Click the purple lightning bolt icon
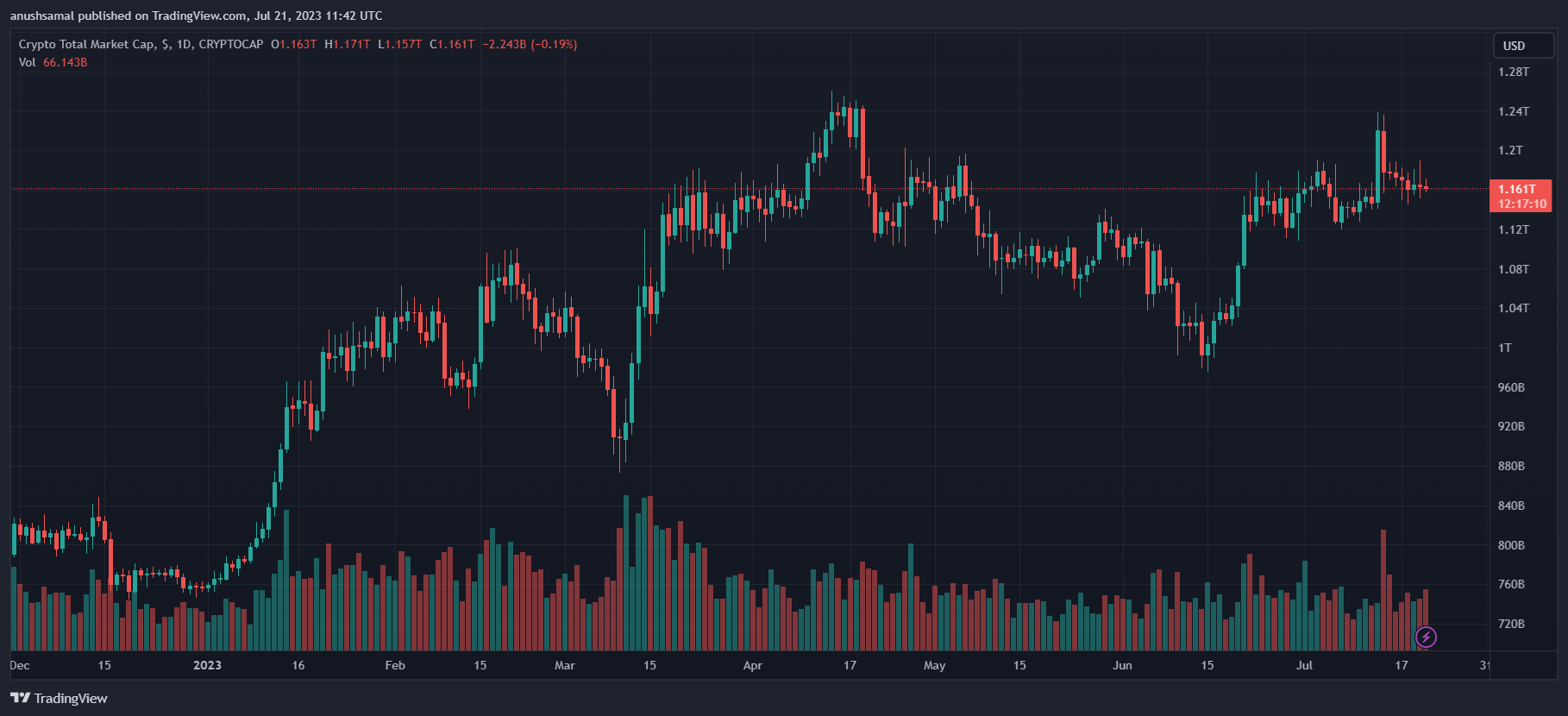This screenshot has width=1568, height=716. tap(1426, 637)
